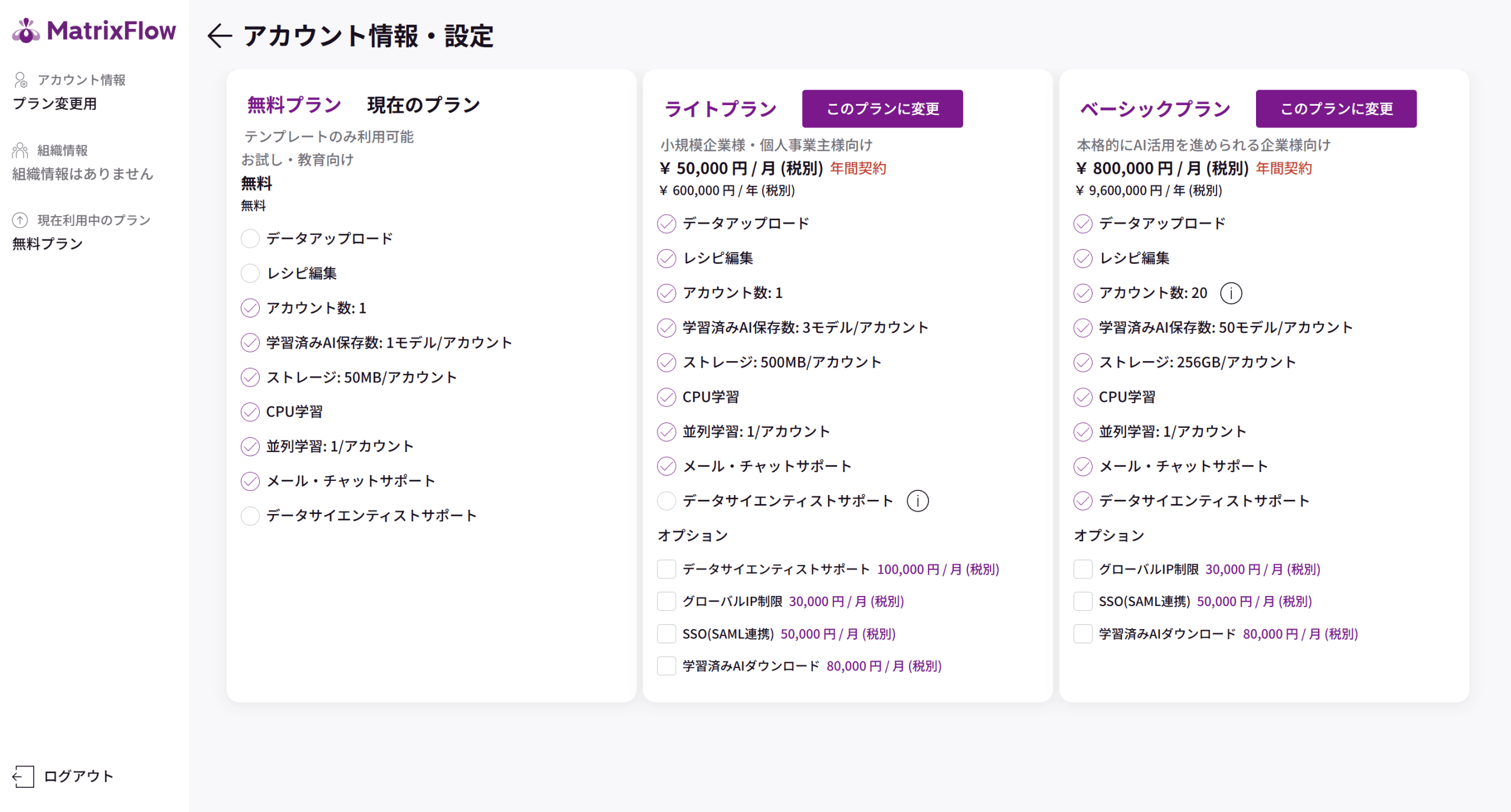Click check icon beside ベーシック データサイエンティストサポート

click(1083, 501)
